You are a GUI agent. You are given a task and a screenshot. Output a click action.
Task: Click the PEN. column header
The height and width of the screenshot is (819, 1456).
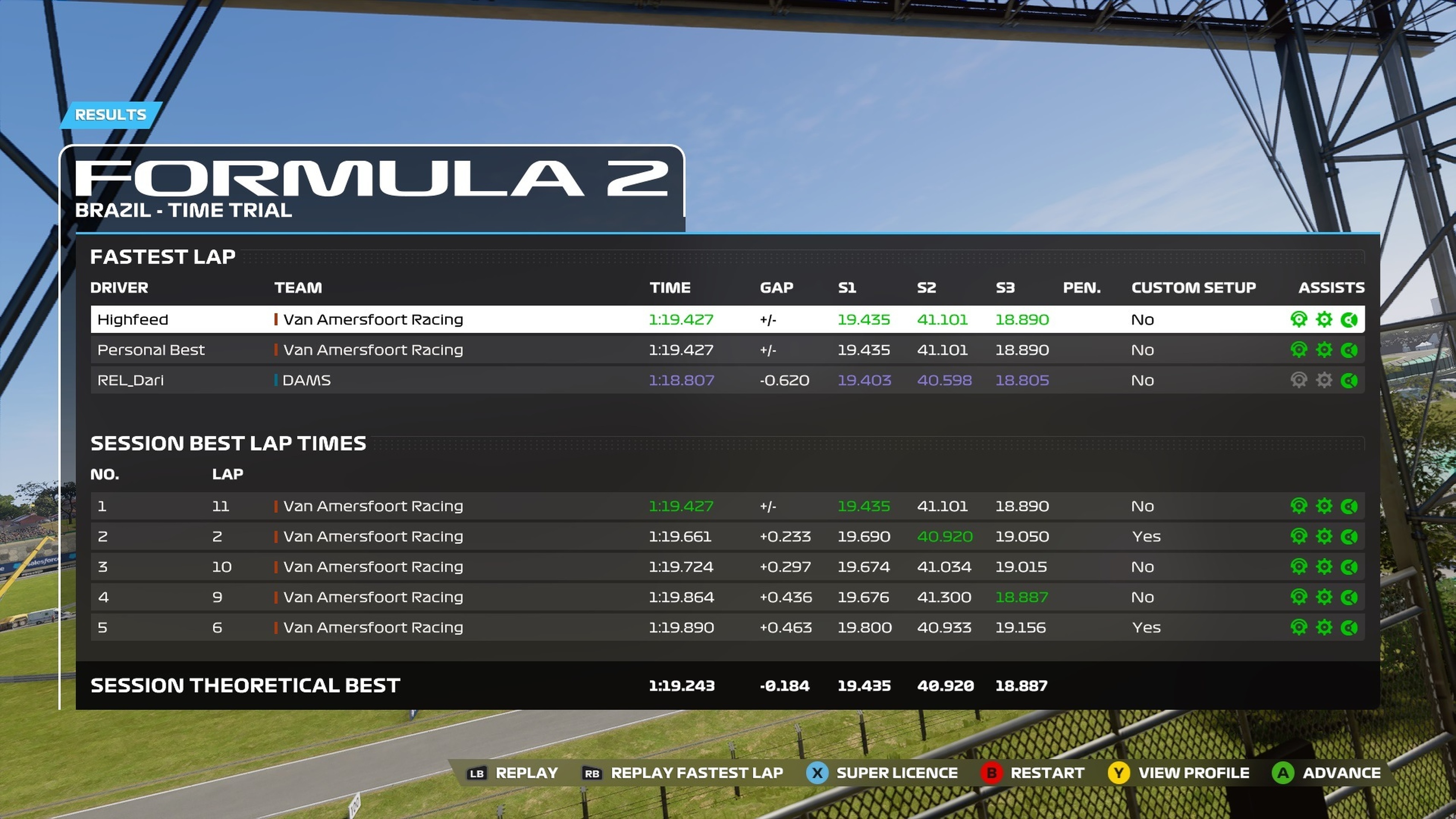(x=1082, y=288)
